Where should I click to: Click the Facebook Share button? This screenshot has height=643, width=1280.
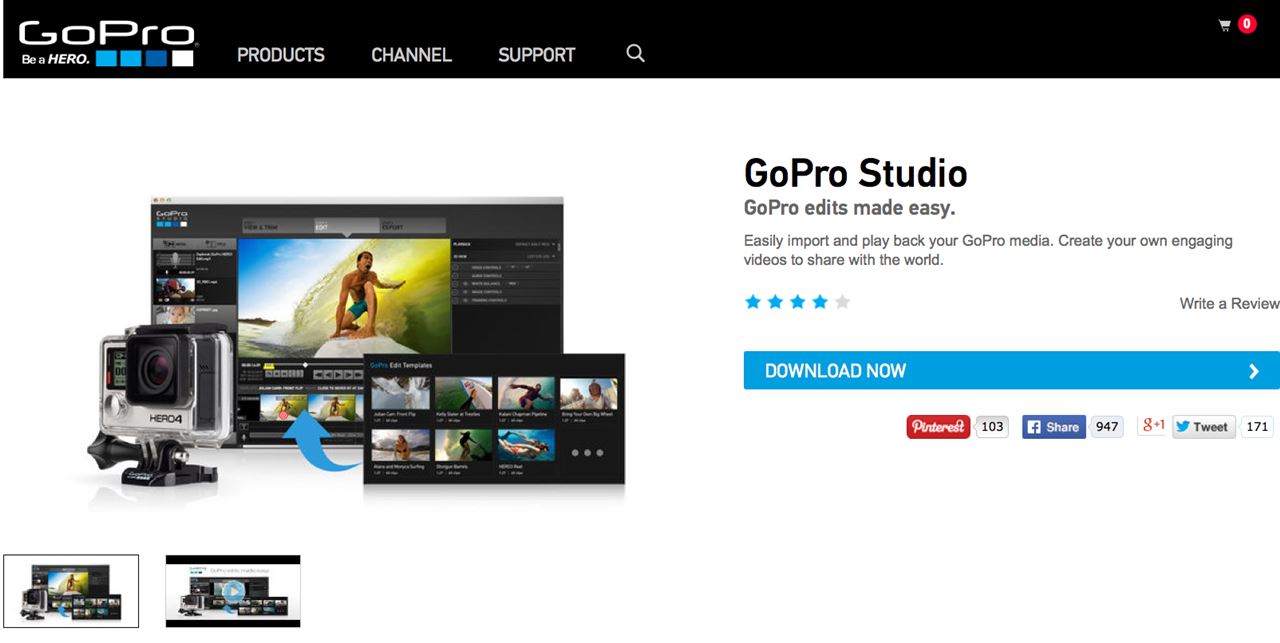(x=1054, y=427)
